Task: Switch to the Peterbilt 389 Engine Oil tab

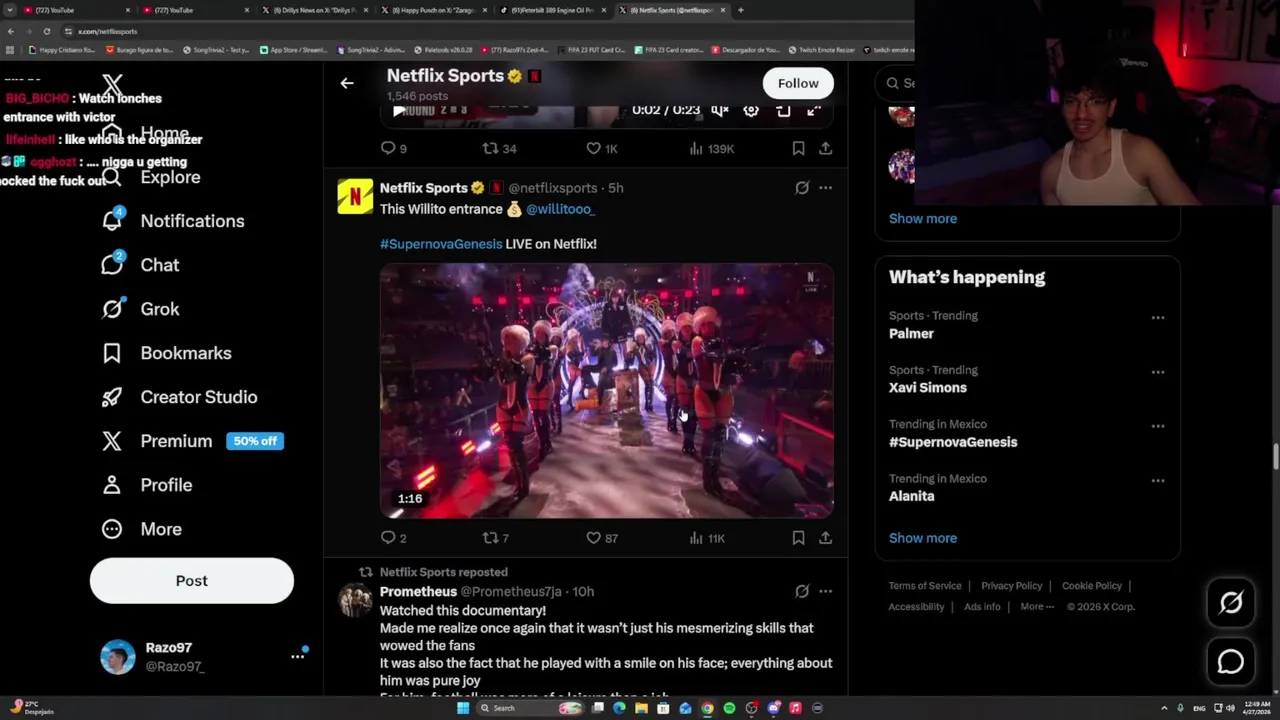Action: click(552, 10)
